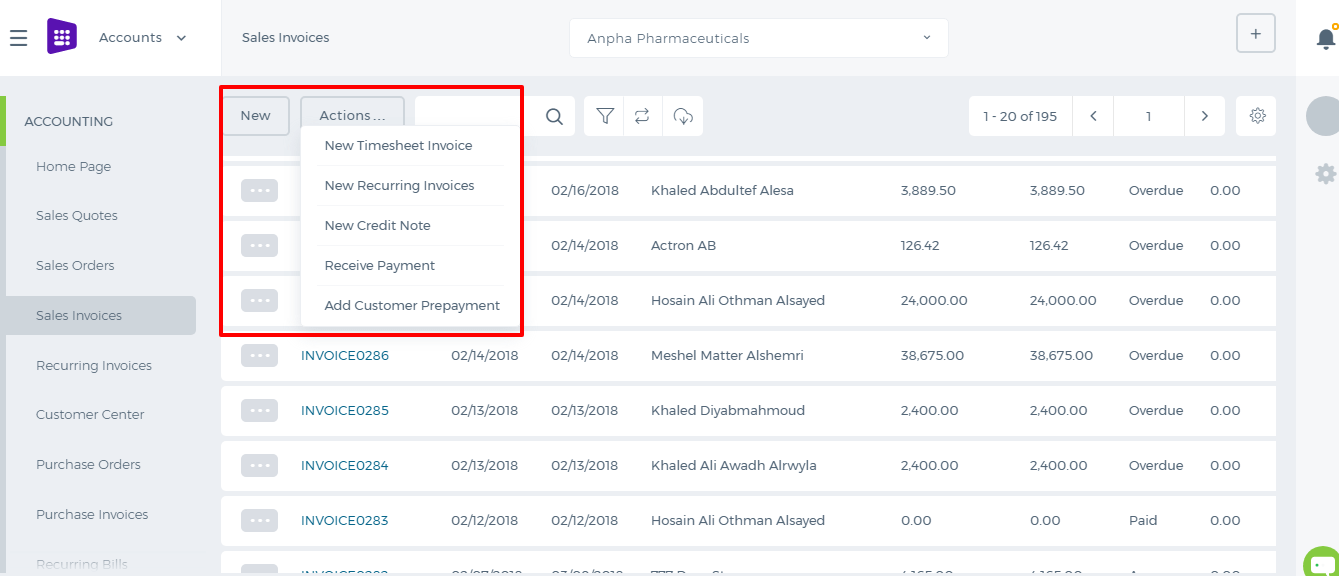Open the notifications bell
This screenshot has height=576, width=1339.
(1326, 38)
